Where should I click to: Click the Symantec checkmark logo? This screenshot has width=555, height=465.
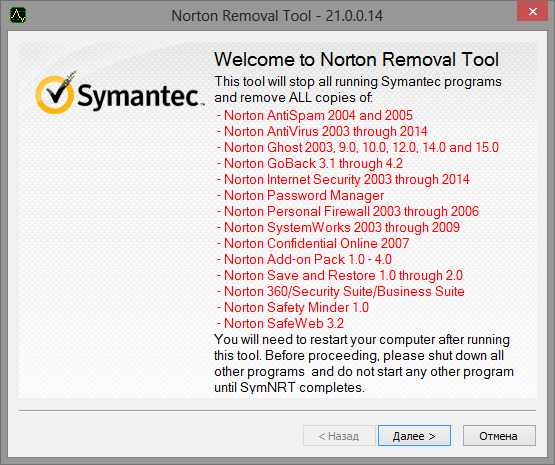(x=56, y=93)
